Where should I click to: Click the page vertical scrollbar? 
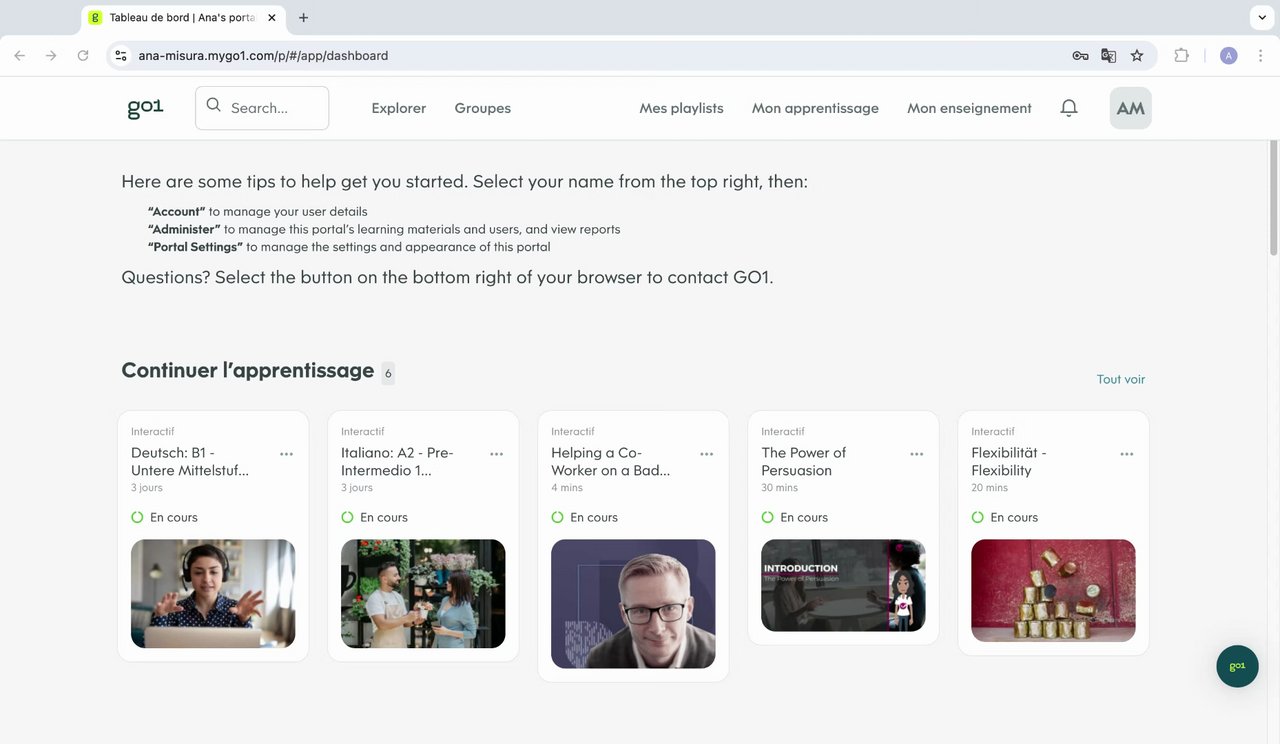tap(1273, 200)
